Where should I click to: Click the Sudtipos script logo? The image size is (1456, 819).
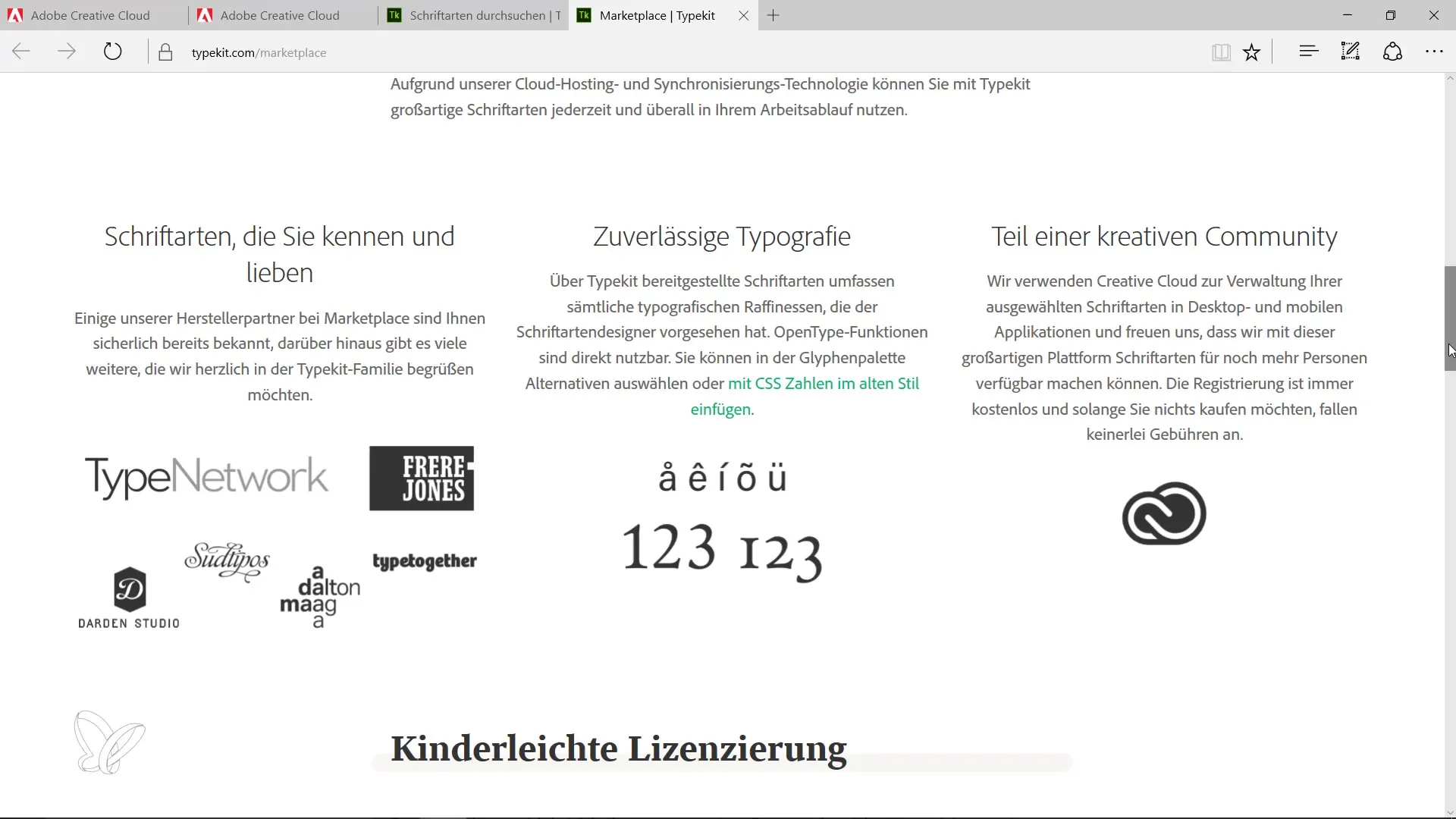click(x=227, y=562)
